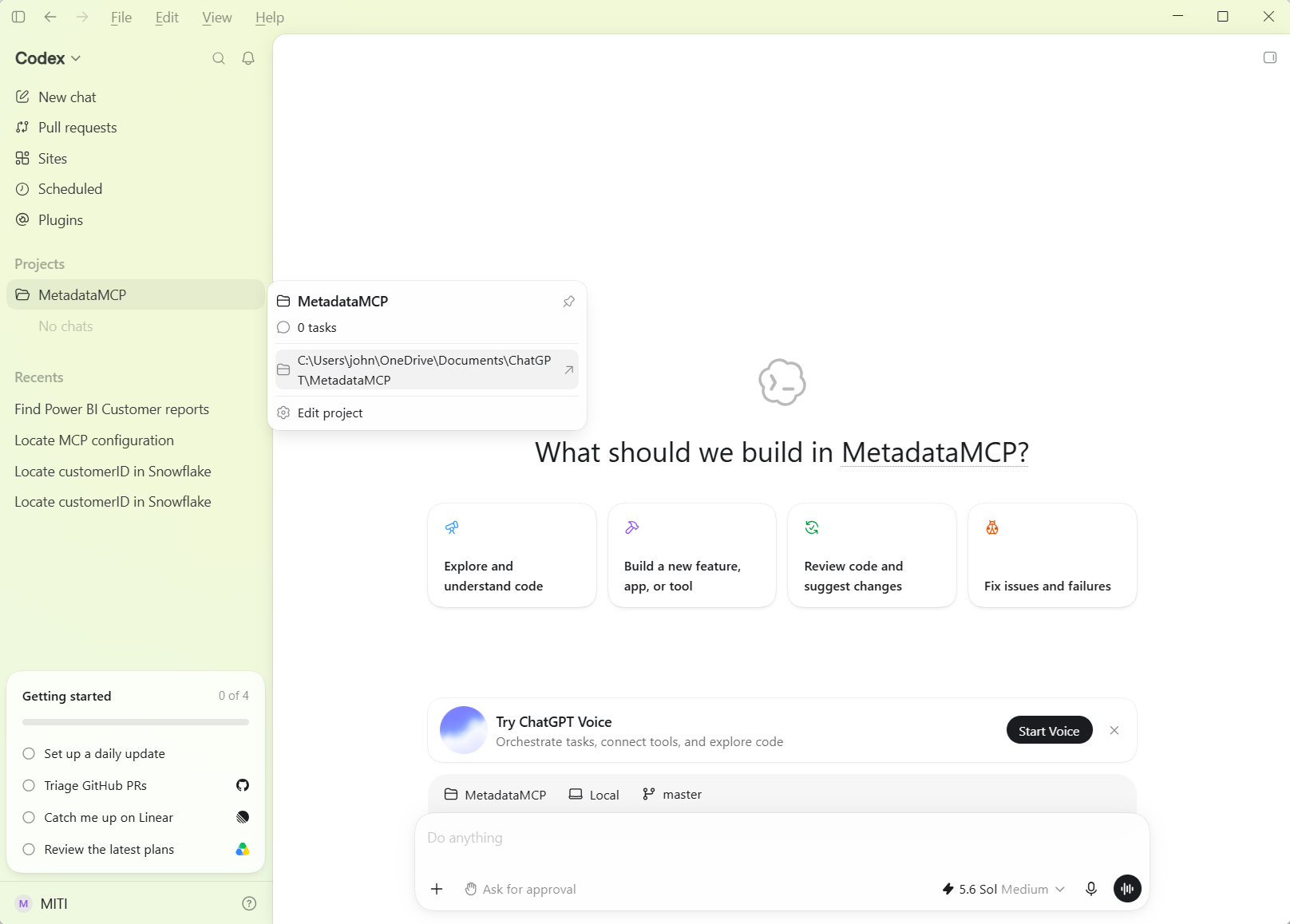This screenshot has height=924, width=1290.
Task: Collapse the MetadataMCP project in sidebar
Action: click(136, 294)
